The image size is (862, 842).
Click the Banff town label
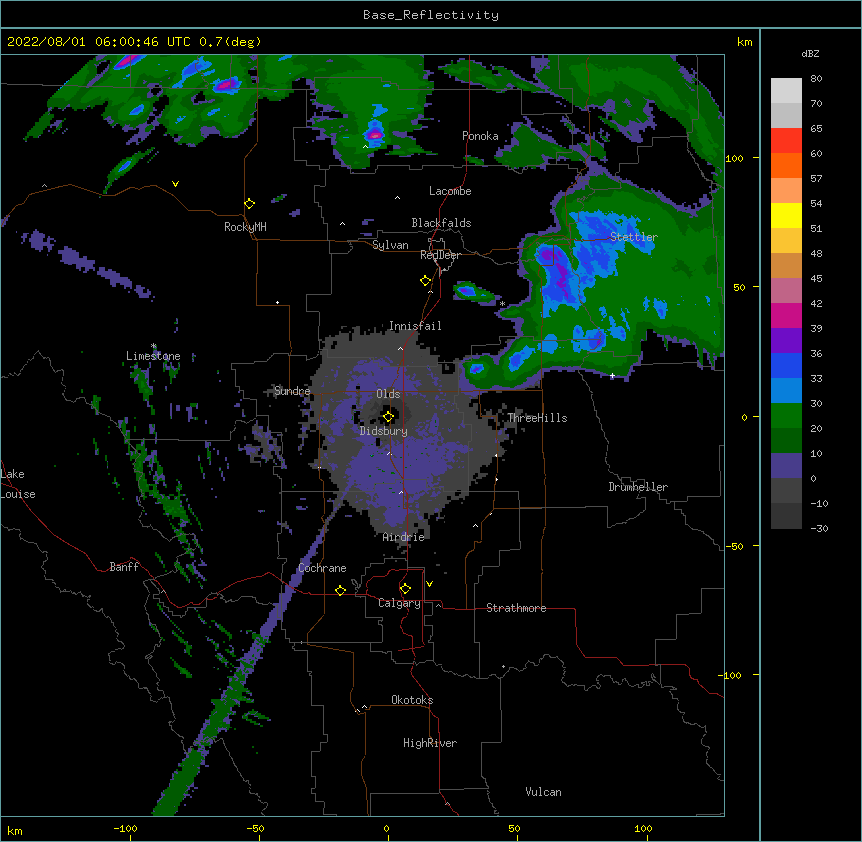click(x=124, y=567)
